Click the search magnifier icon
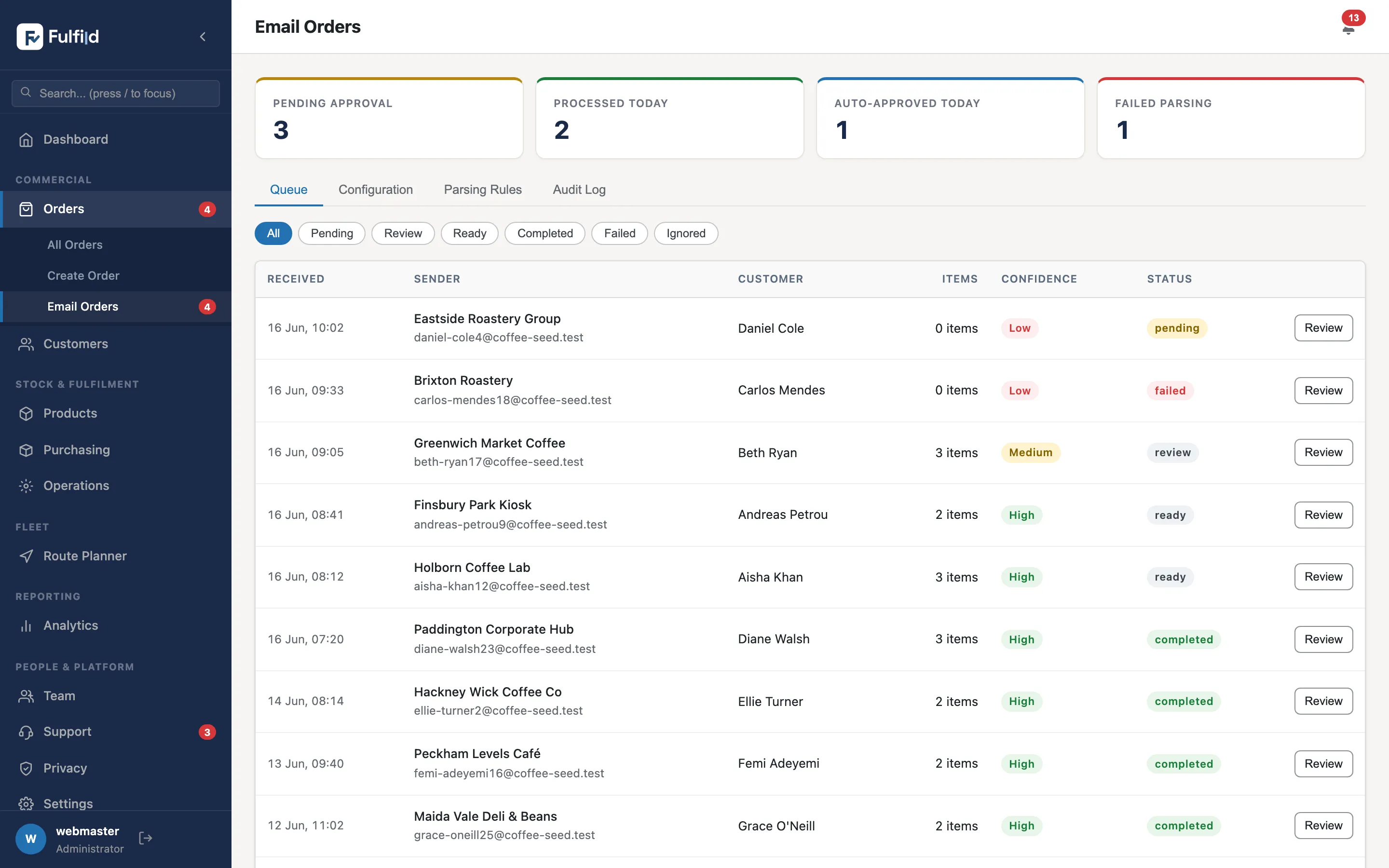1389x868 pixels. 26,93
